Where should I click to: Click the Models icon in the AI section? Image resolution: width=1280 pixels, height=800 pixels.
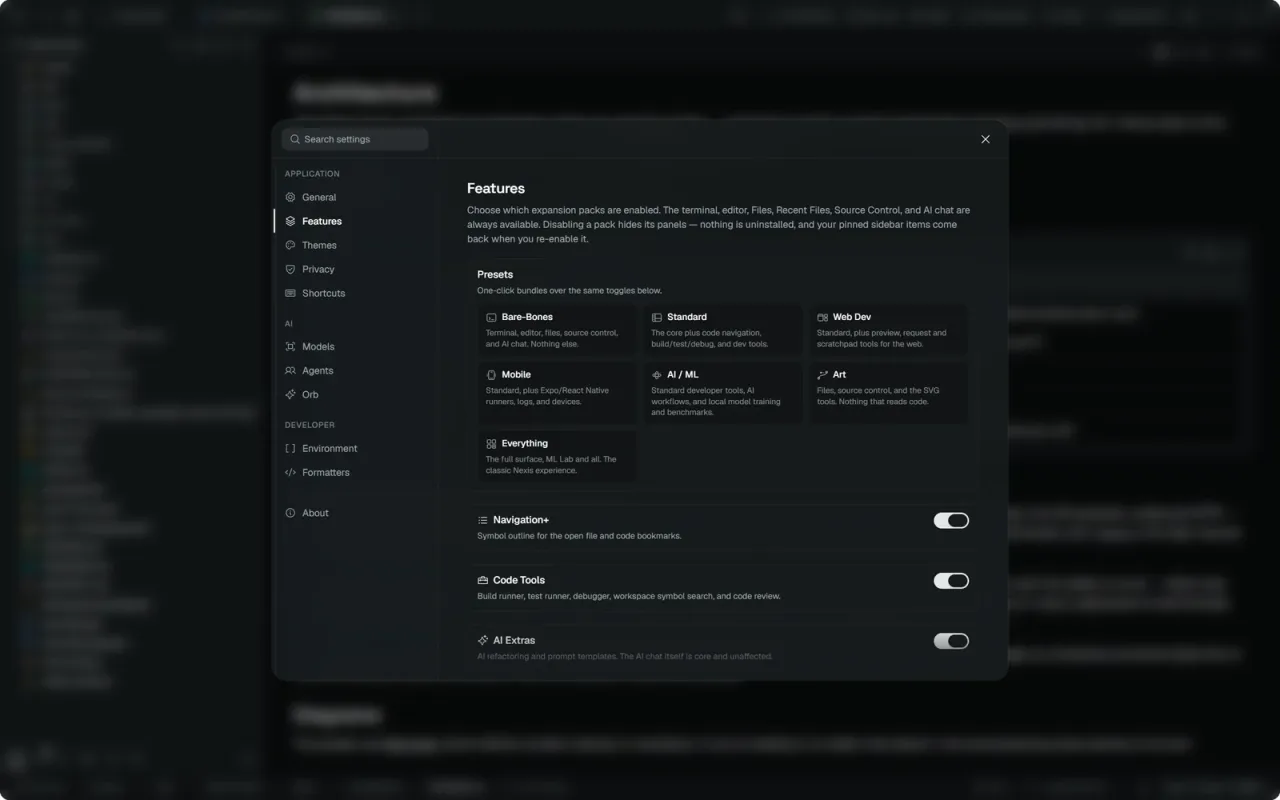(x=290, y=346)
